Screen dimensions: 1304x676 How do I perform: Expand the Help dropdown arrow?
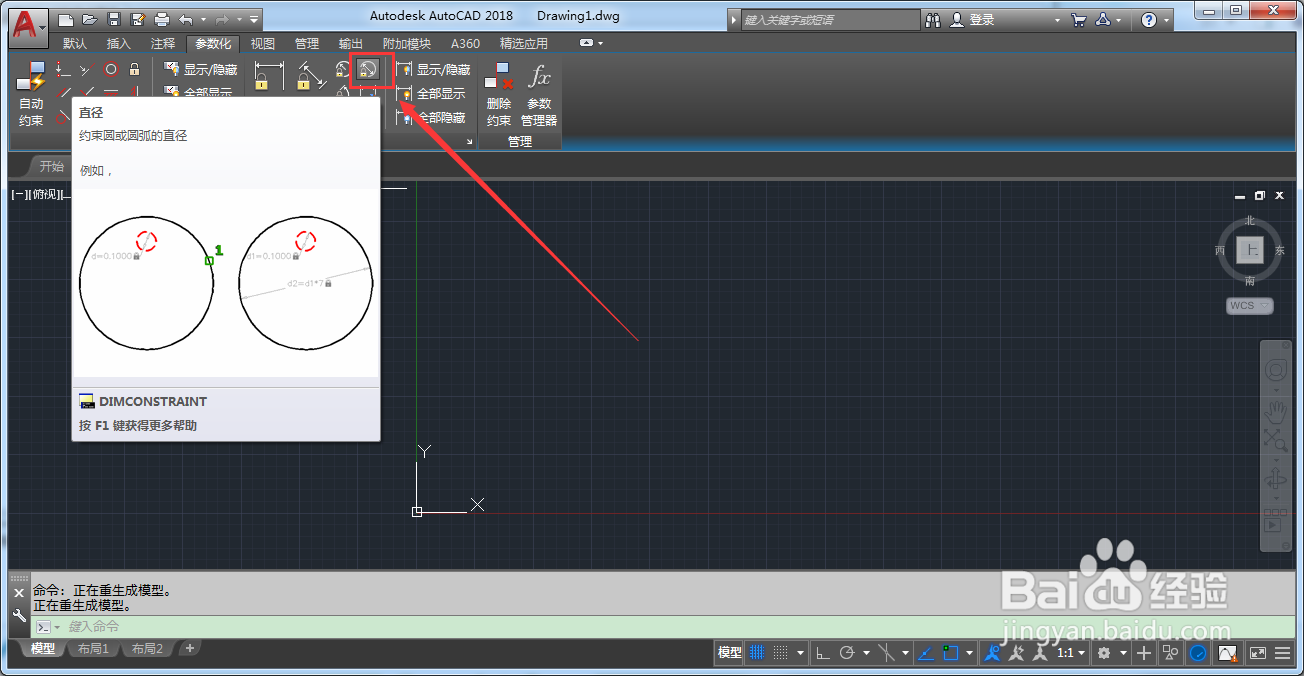click(1168, 20)
